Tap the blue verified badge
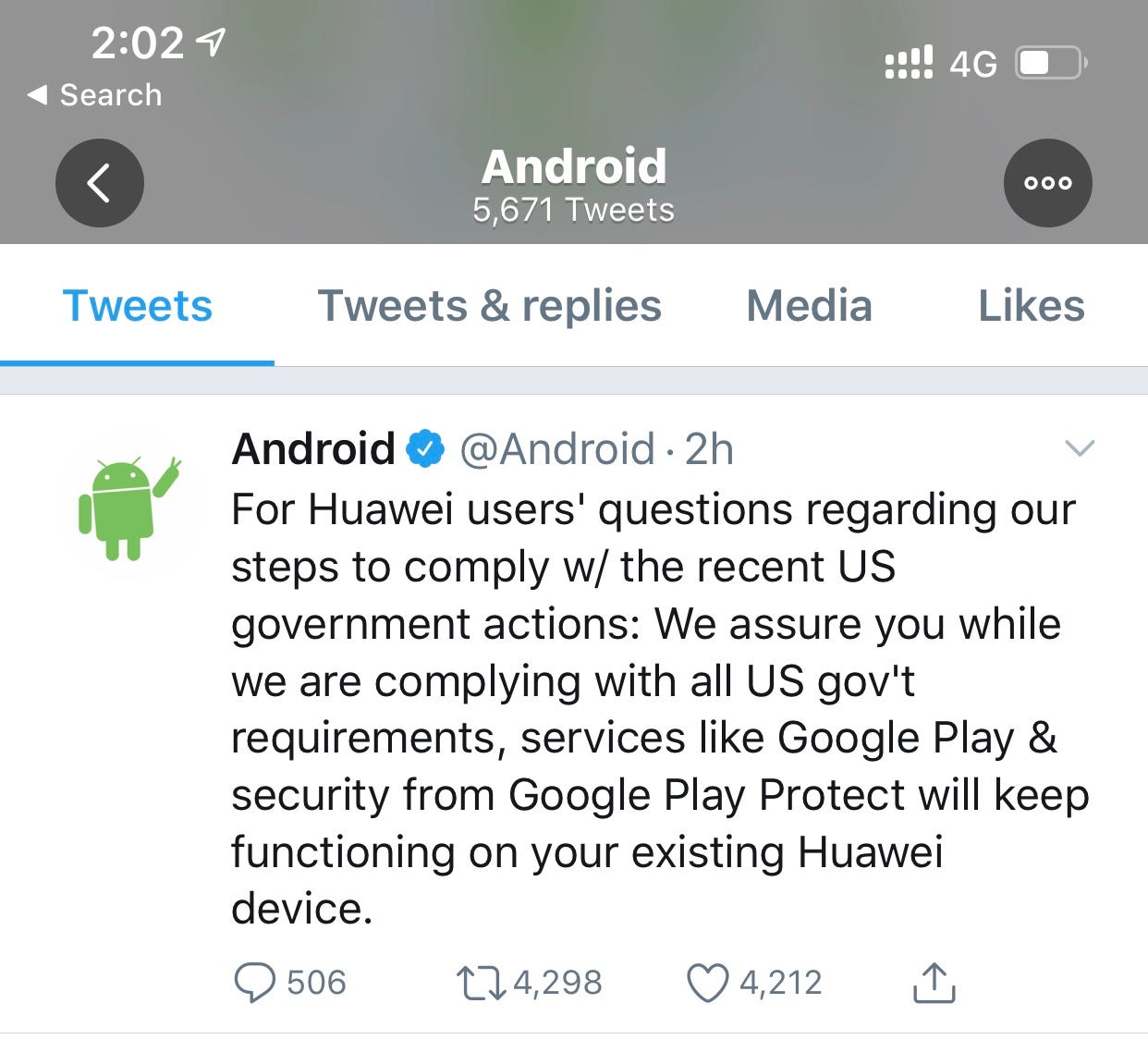Screen dimensions: 1148x1040 coord(425,449)
